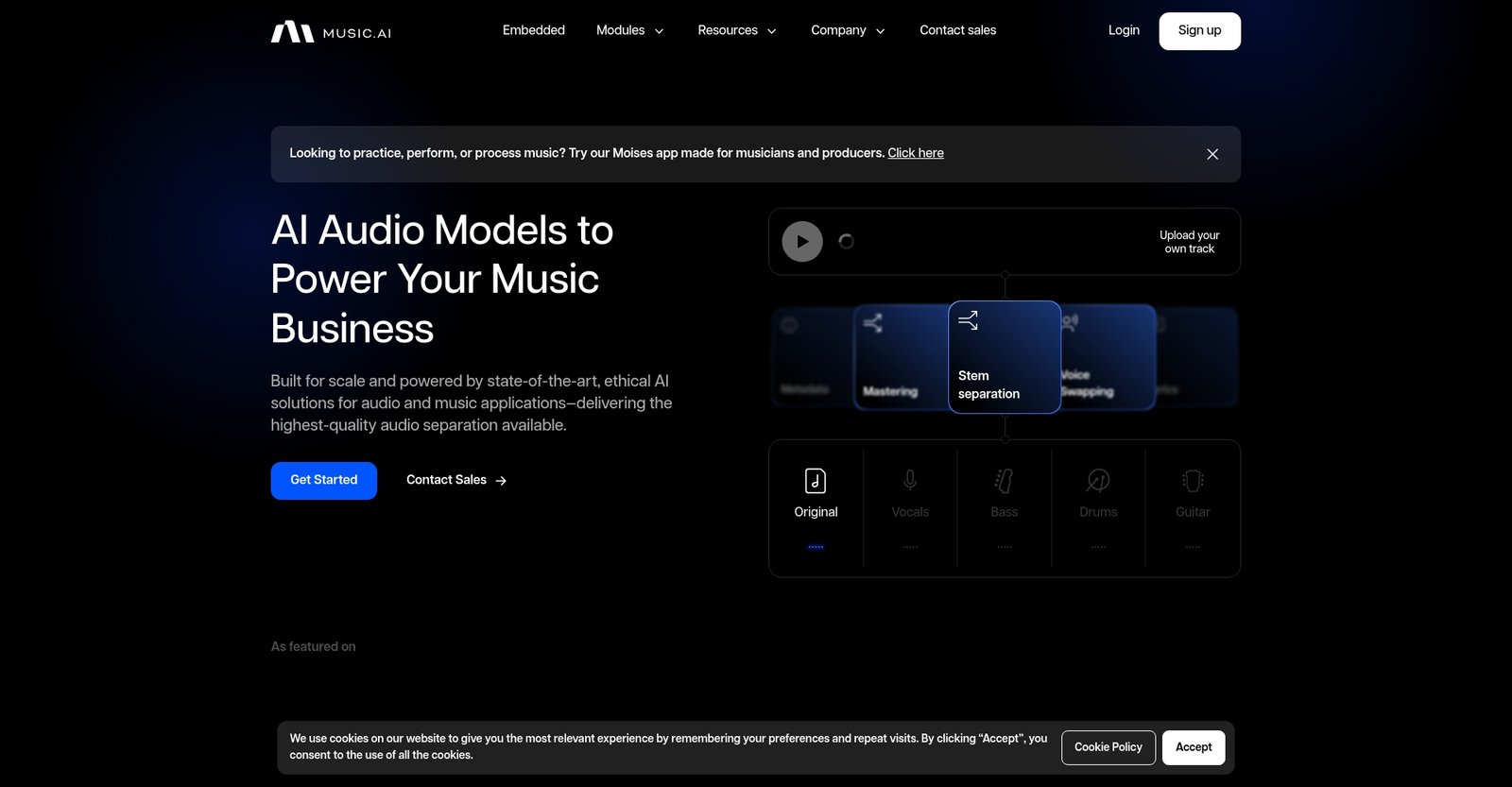Choose the Bass guitar icon
1512x787 pixels.
1004,481
